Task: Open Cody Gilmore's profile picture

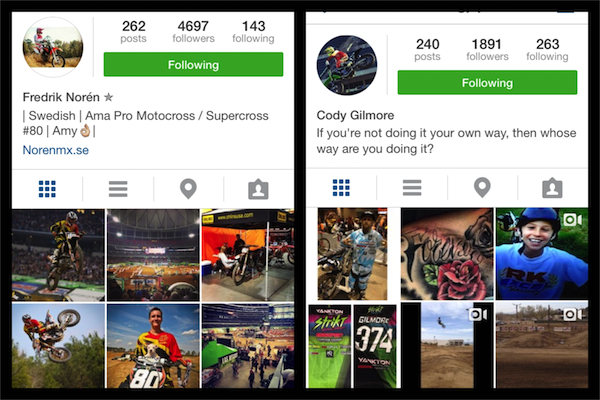Action: tap(347, 65)
